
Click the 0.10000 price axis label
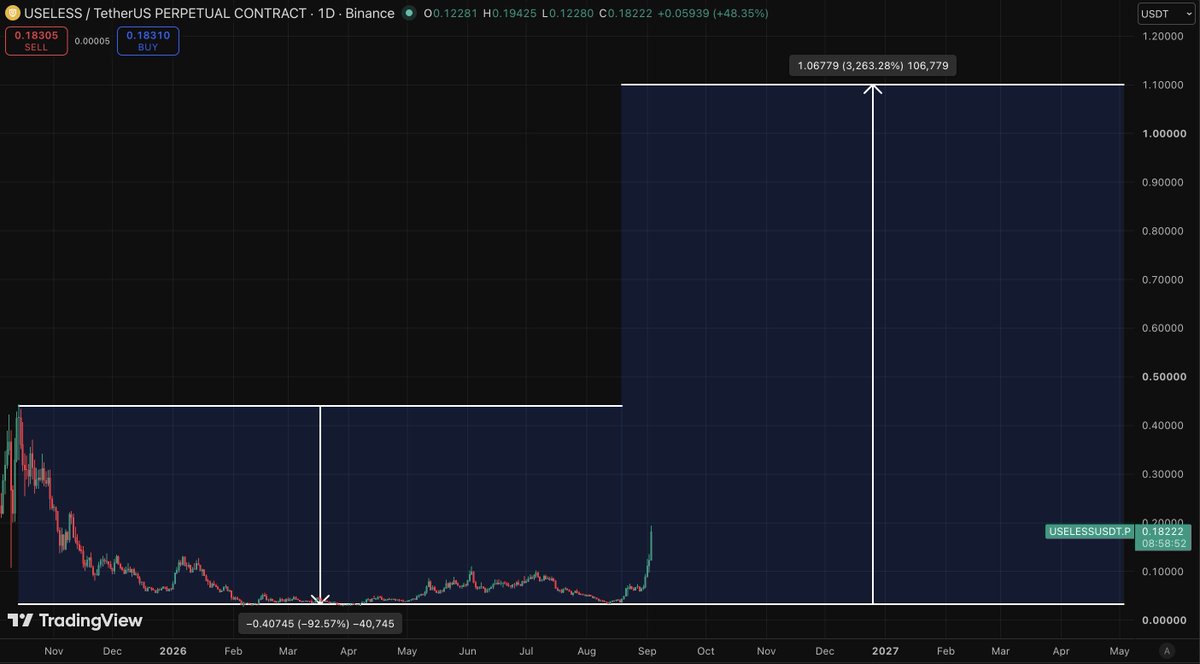point(1162,572)
